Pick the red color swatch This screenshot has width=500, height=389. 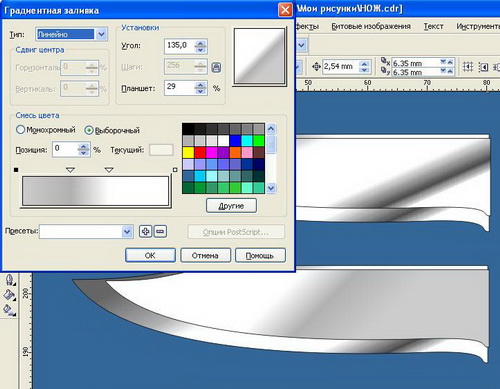pyautogui.click(x=200, y=153)
